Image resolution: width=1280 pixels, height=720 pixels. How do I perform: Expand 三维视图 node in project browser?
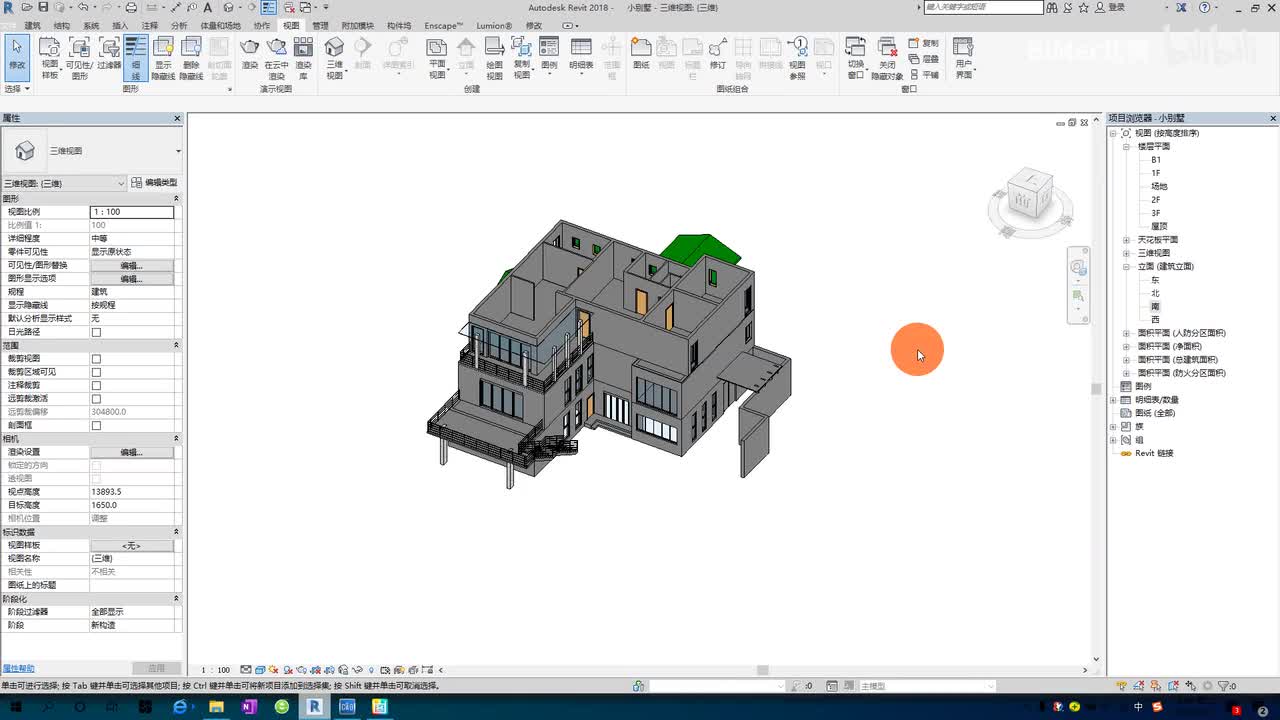[1126, 253]
